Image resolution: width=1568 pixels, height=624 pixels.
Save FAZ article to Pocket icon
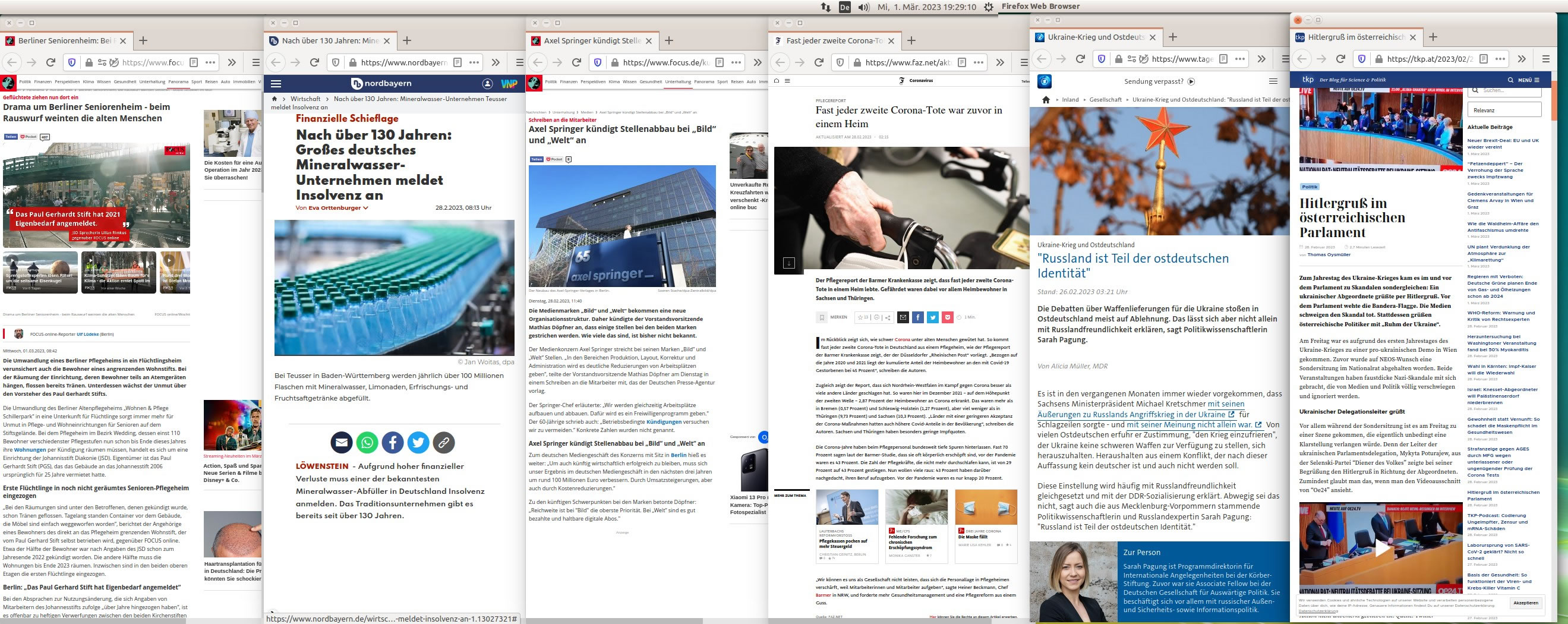(x=947, y=317)
